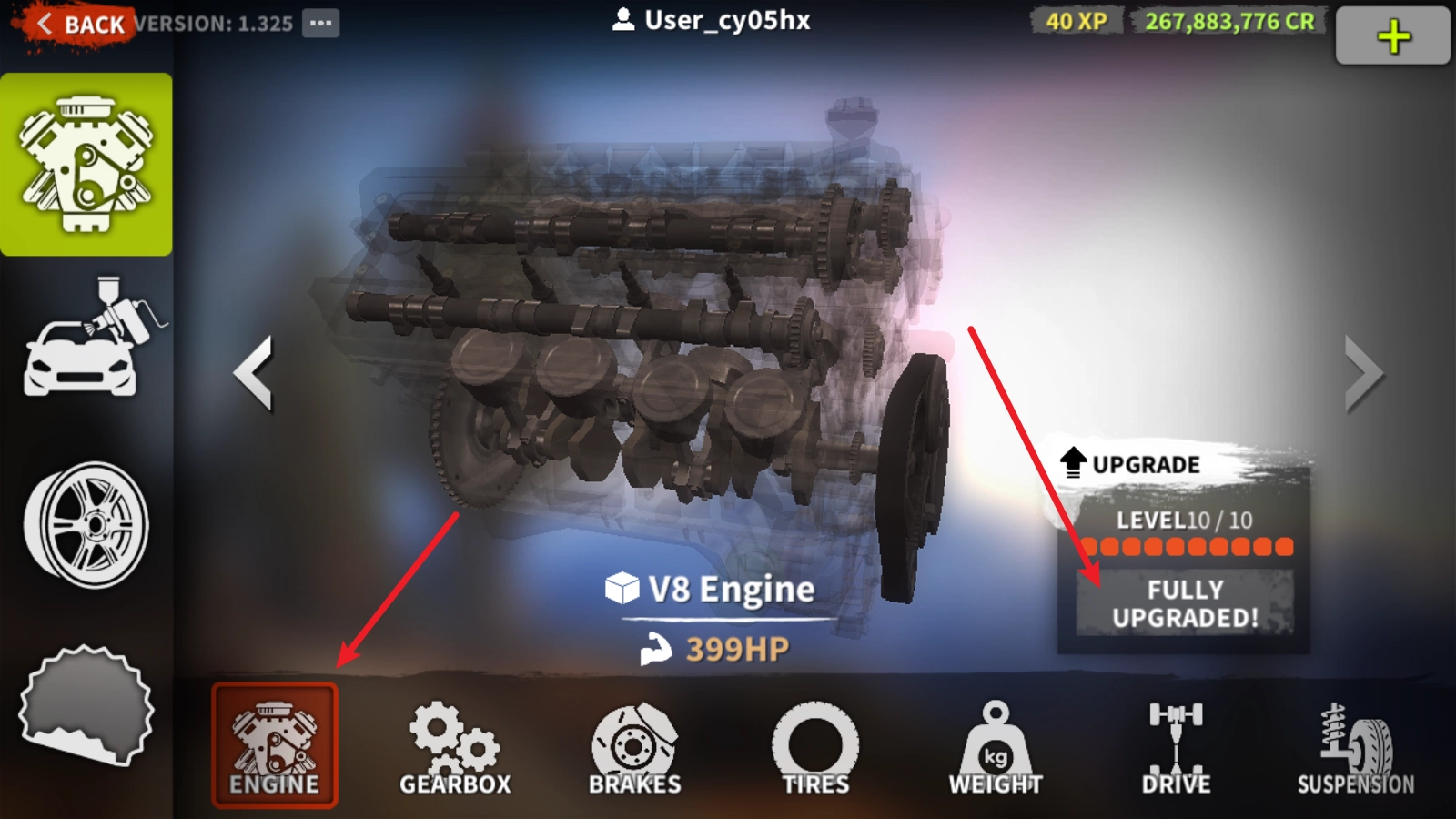Select the Weight reduction category
1456x819 pixels.
(996, 748)
